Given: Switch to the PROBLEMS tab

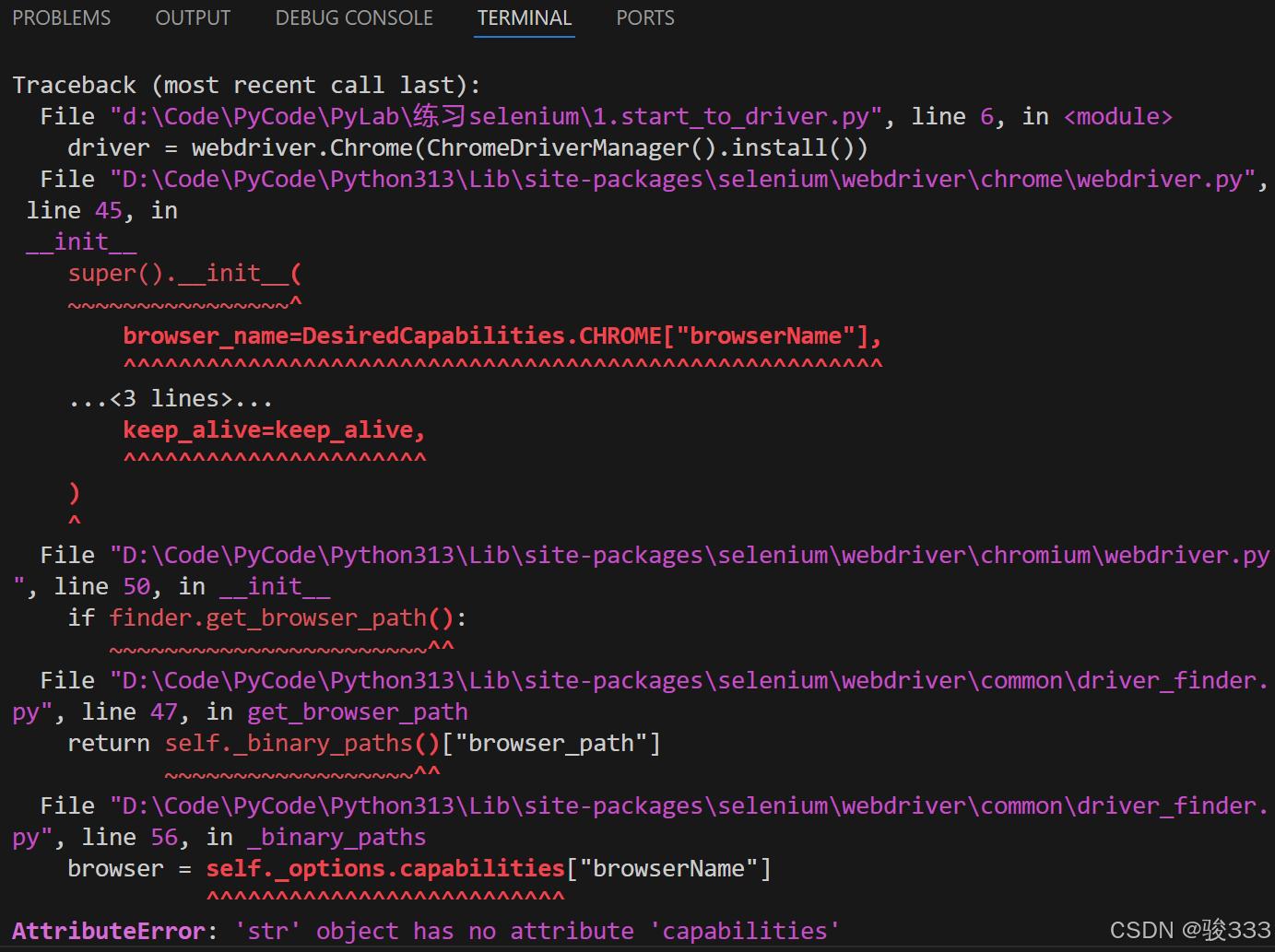Looking at the screenshot, I should (61, 18).
